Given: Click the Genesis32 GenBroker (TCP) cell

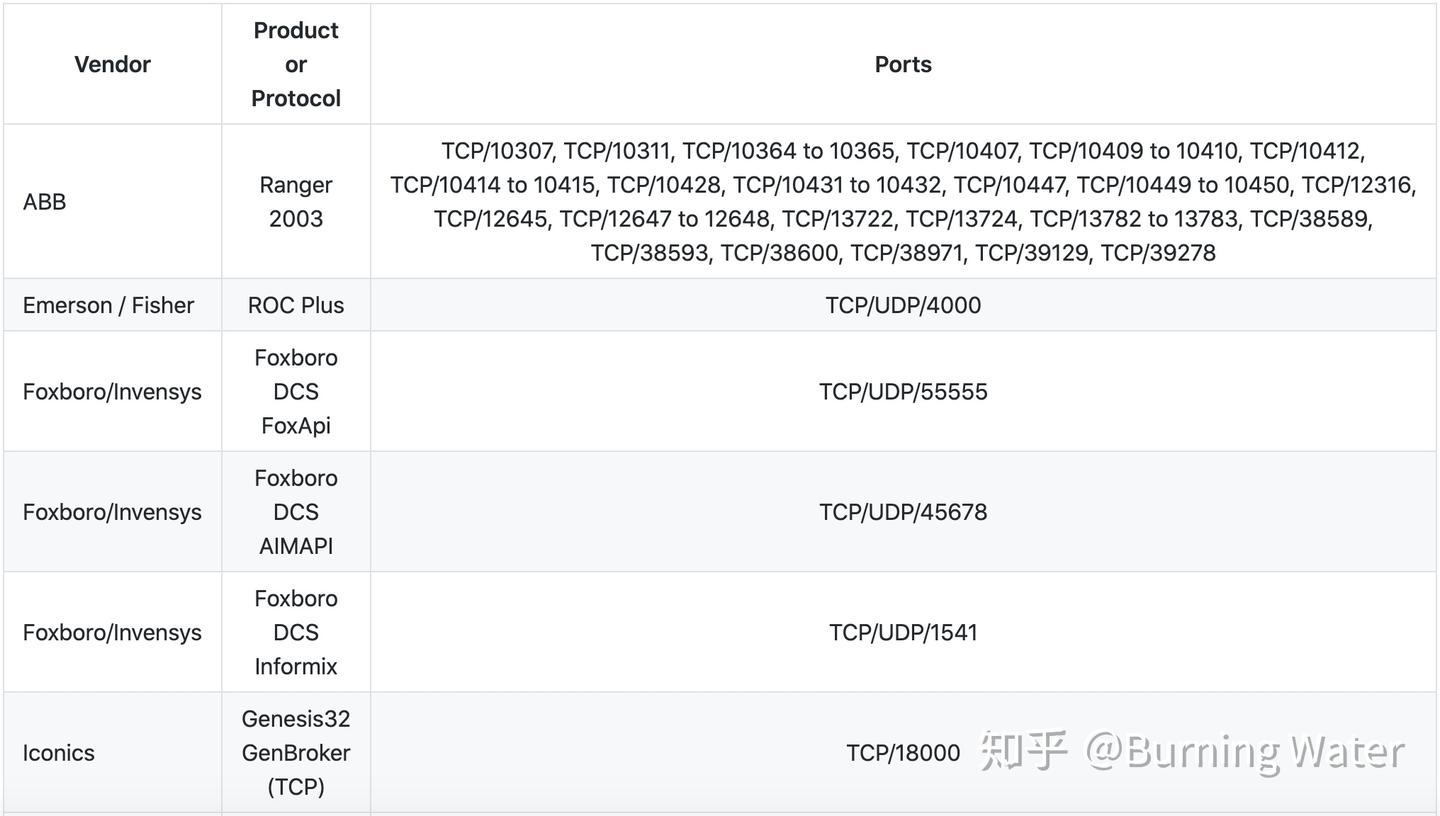Looking at the screenshot, I should 296,752.
